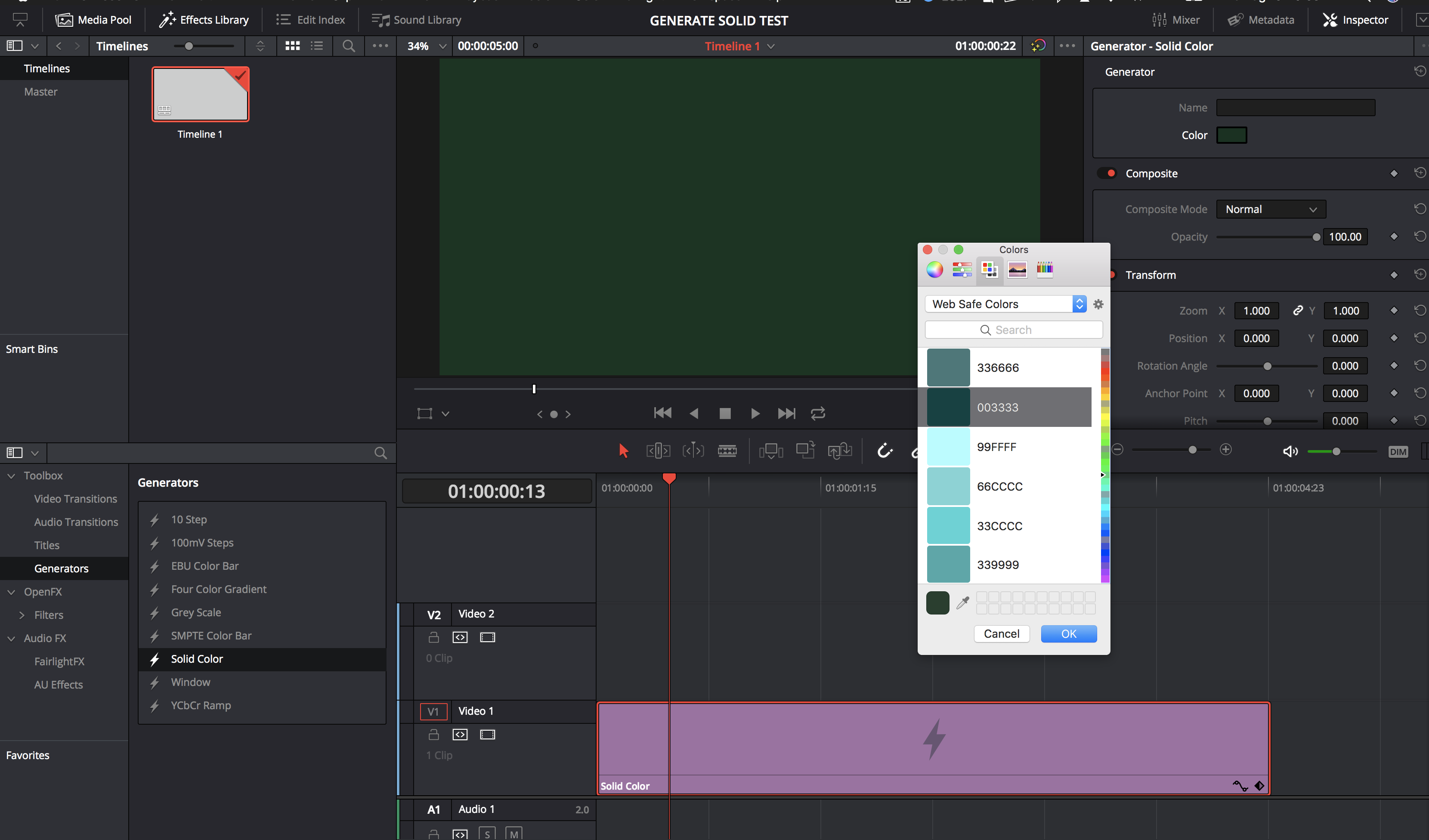Reset the Composite Mode parameter

click(1420, 209)
